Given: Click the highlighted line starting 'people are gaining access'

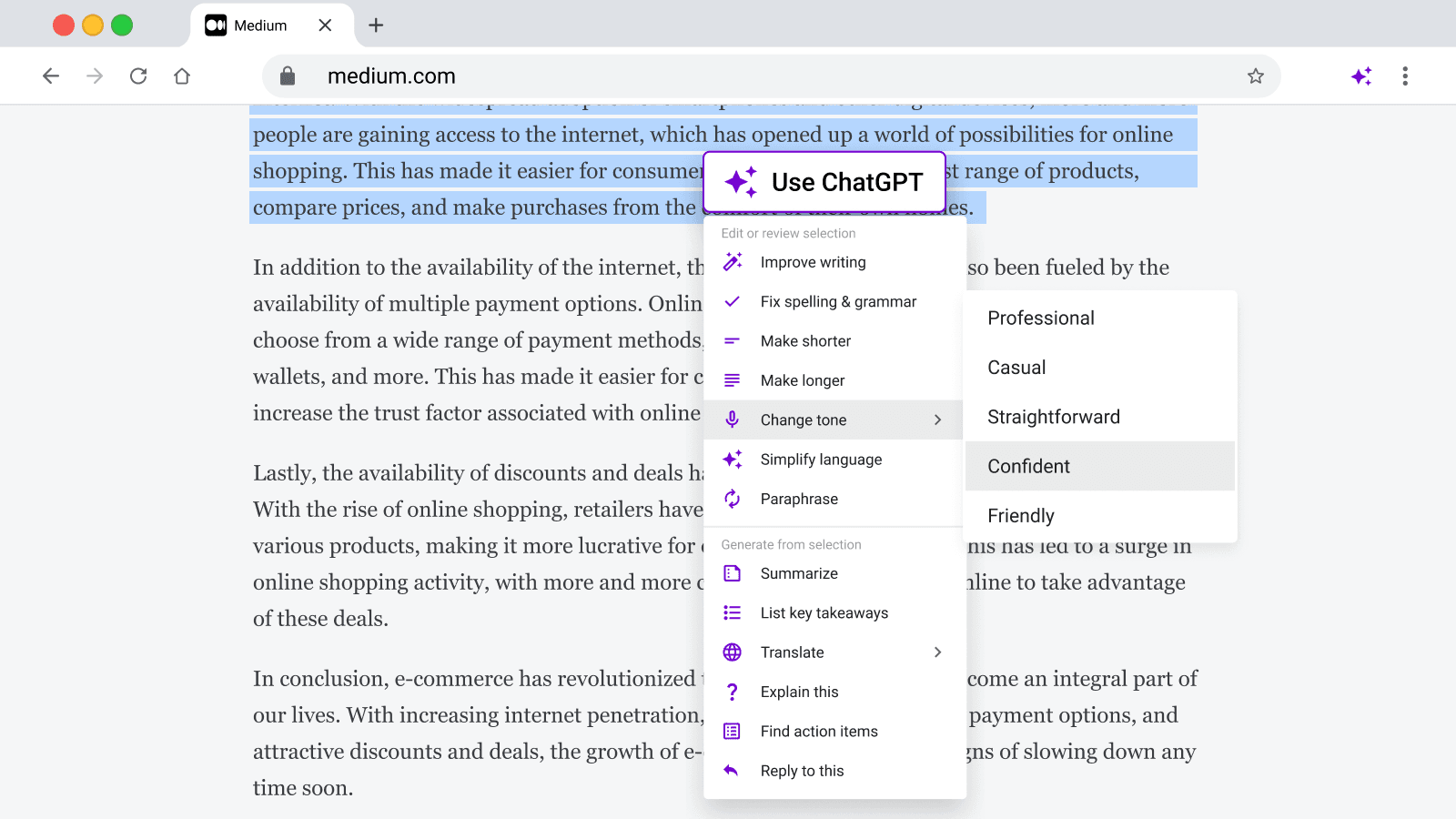Looking at the screenshot, I should point(713,135).
